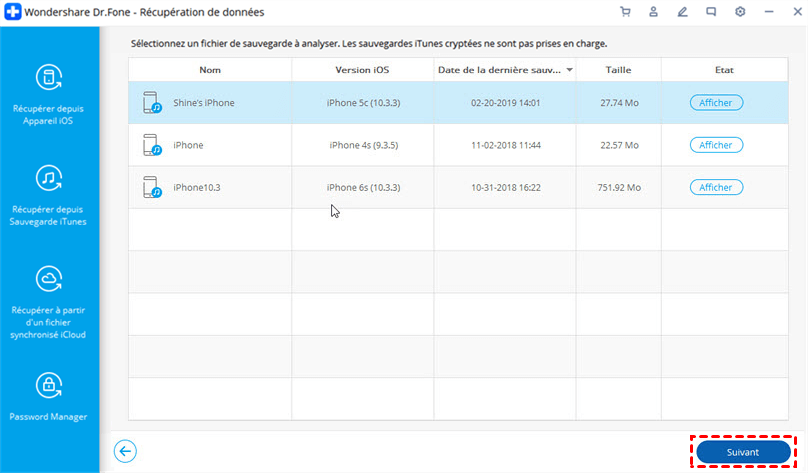Minimize the Dr.Fone window
The width and height of the screenshot is (808, 473).
point(769,12)
